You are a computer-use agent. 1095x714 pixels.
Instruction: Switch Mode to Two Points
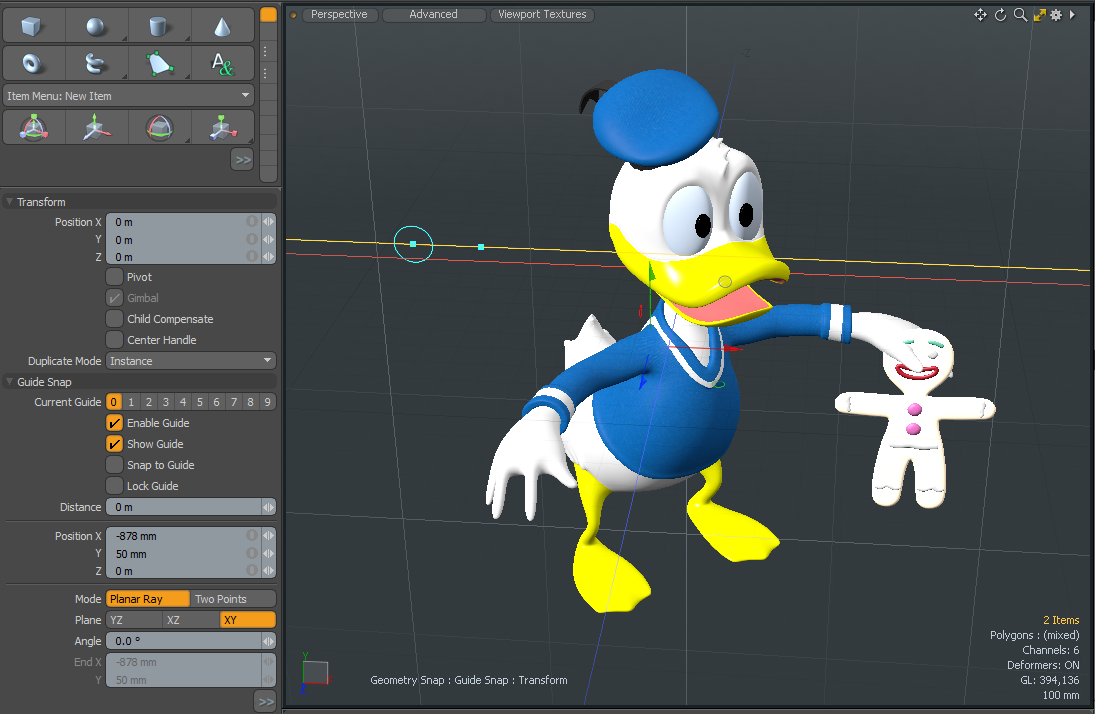pyautogui.click(x=232, y=599)
